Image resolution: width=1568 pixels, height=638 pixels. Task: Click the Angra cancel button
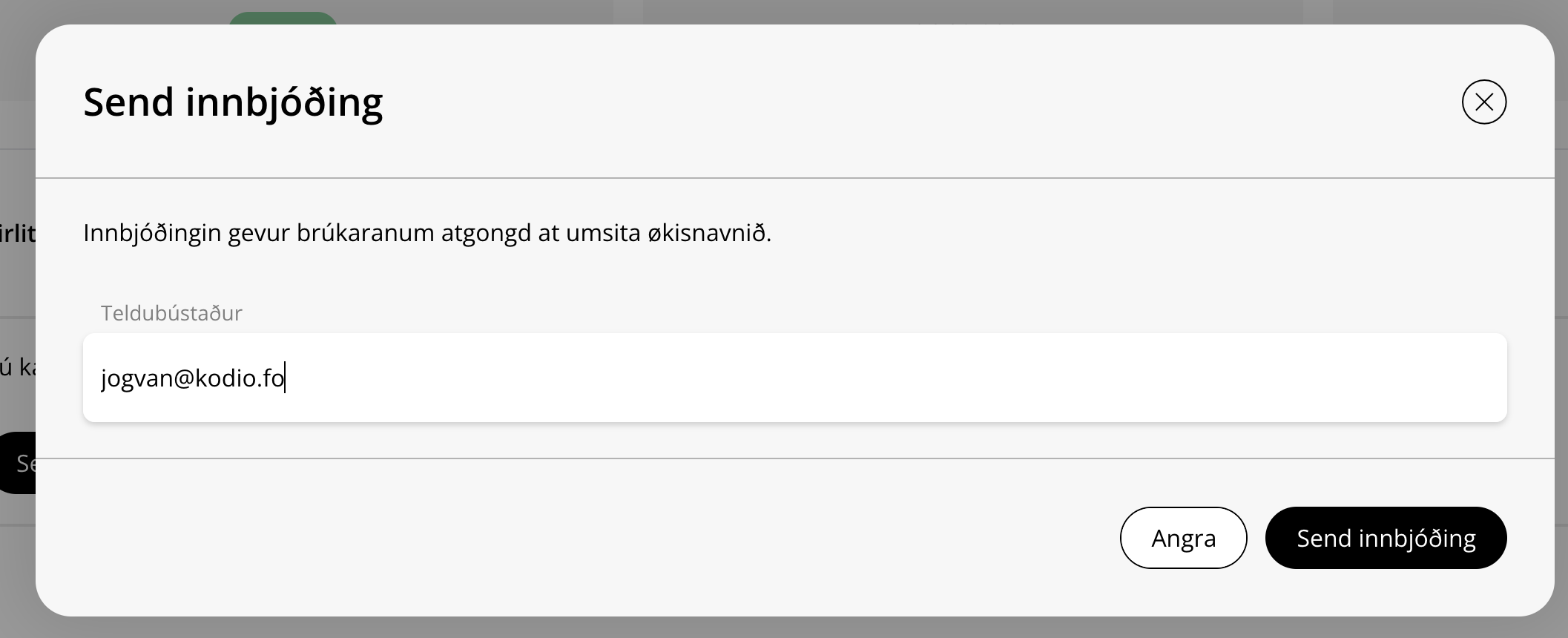coord(1183,538)
